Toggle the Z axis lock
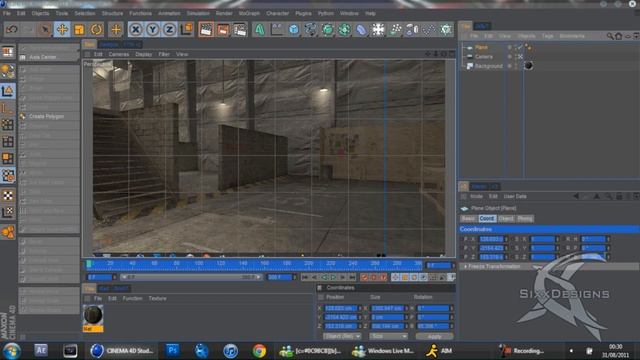This screenshot has height=360, width=640. pyautogui.click(x=169, y=29)
